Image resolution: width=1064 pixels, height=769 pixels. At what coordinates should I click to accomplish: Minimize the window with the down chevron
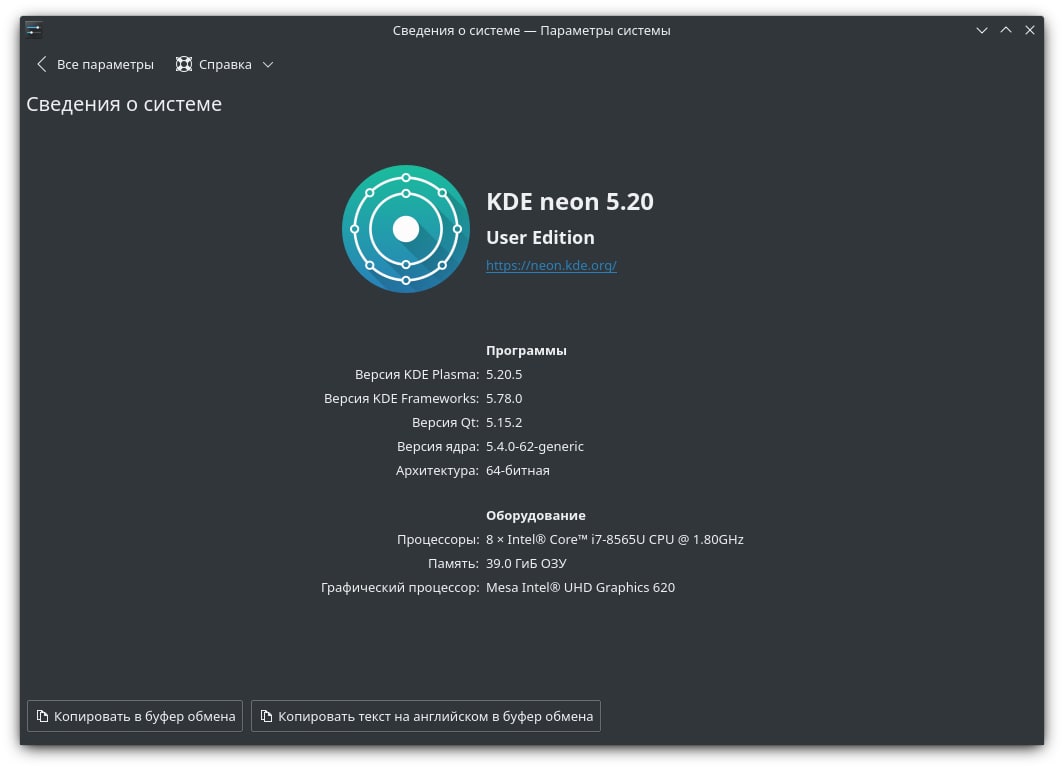click(x=982, y=30)
